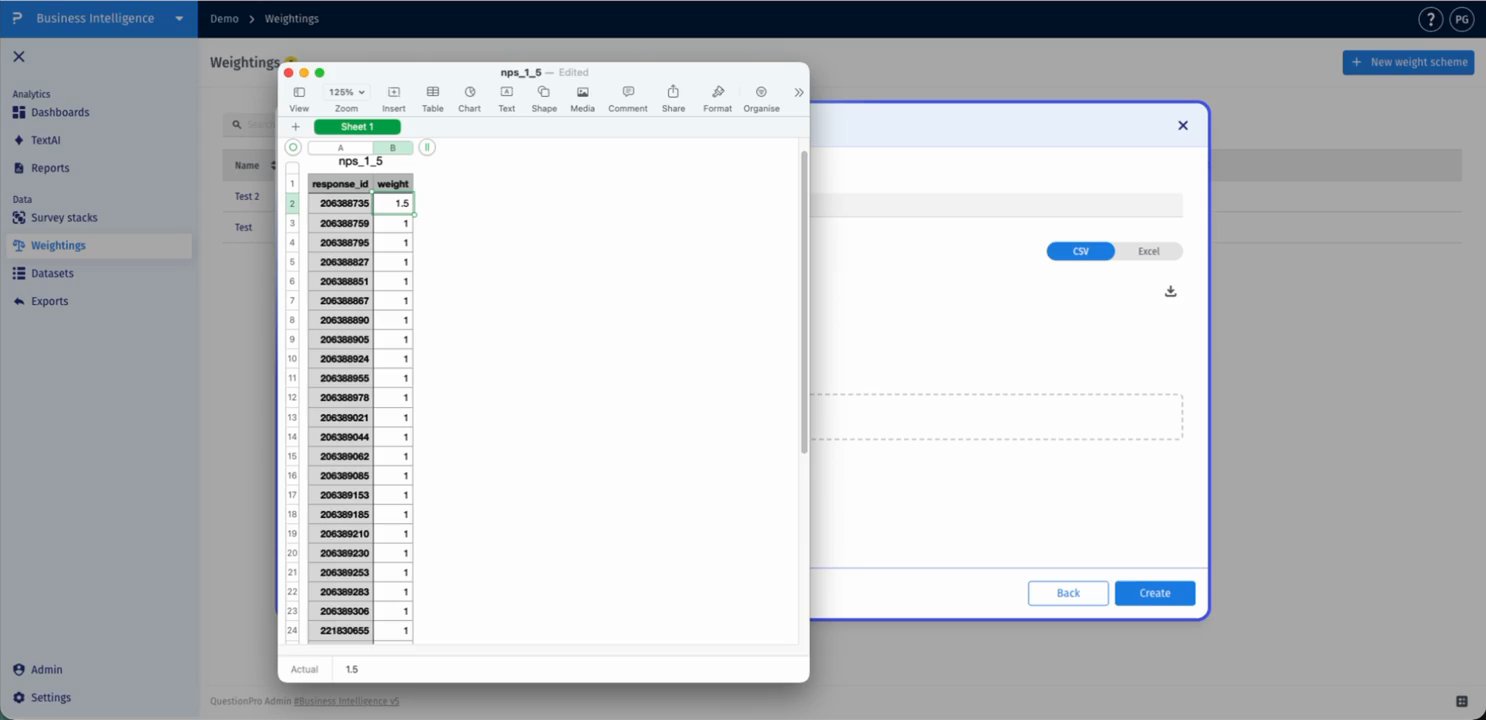Select cell with response id 221830655
The image size is (1486, 720).
(340, 631)
